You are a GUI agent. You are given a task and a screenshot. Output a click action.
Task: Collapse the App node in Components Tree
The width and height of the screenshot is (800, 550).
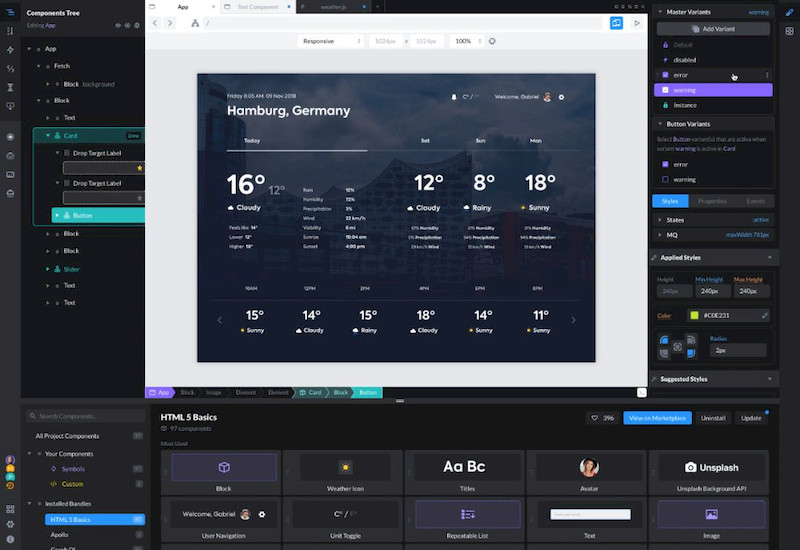click(x=29, y=49)
